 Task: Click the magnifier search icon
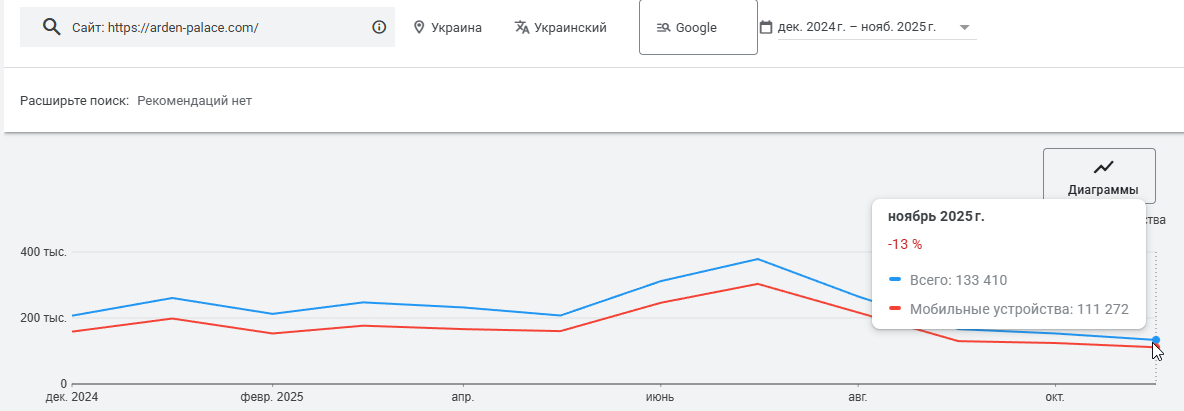(52, 27)
